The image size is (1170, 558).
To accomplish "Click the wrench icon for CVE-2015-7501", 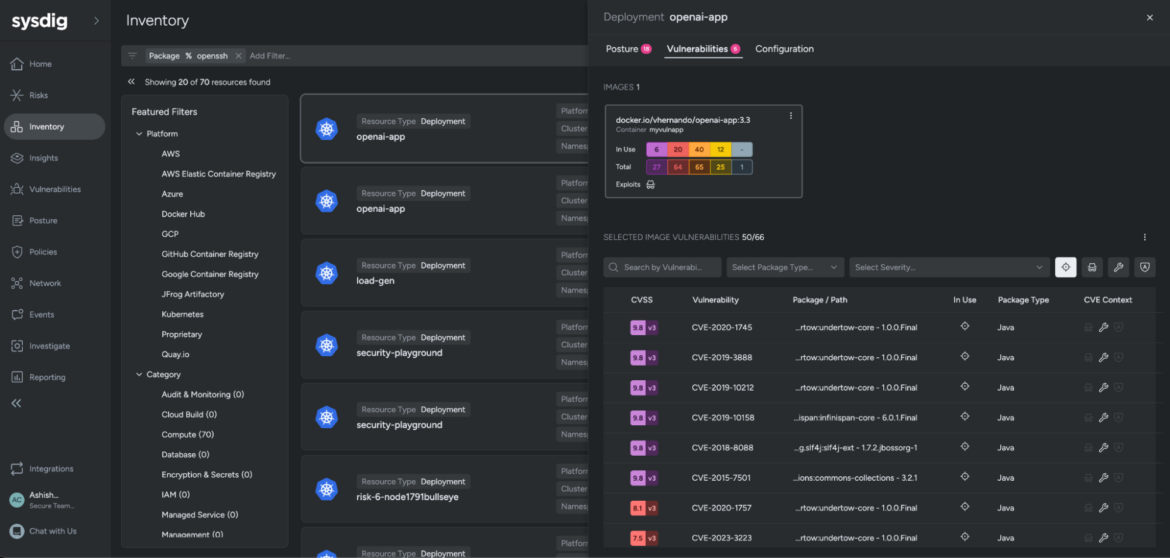I will pyautogui.click(x=1104, y=478).
